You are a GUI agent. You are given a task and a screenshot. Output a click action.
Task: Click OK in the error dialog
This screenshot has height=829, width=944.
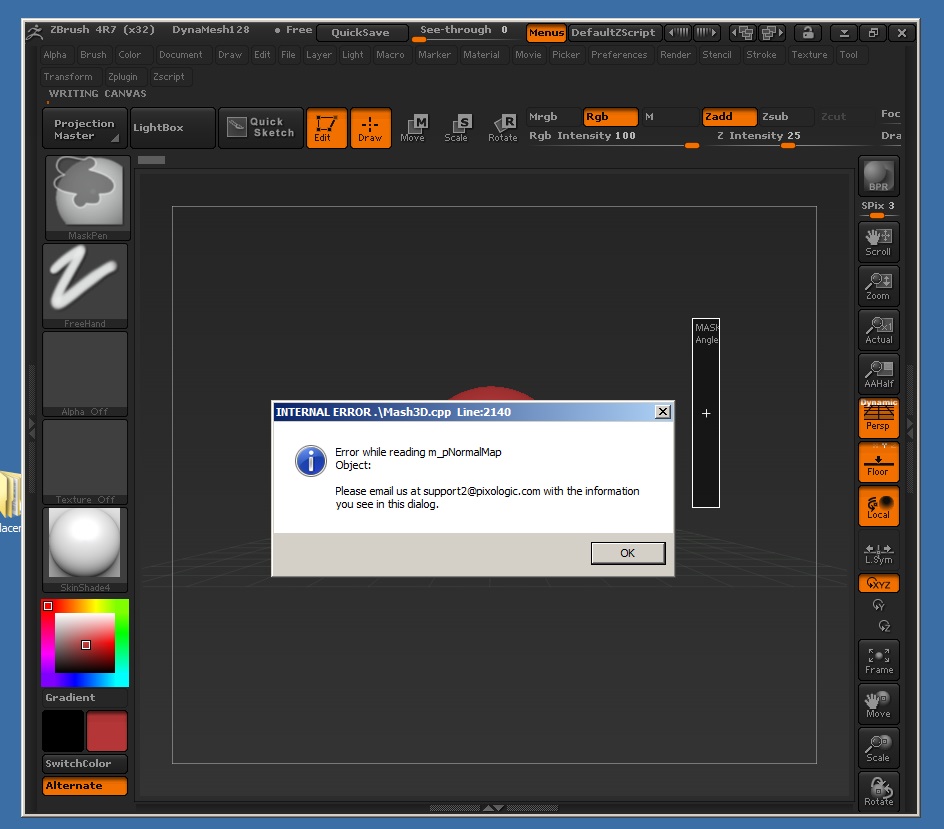coord(628,553)
